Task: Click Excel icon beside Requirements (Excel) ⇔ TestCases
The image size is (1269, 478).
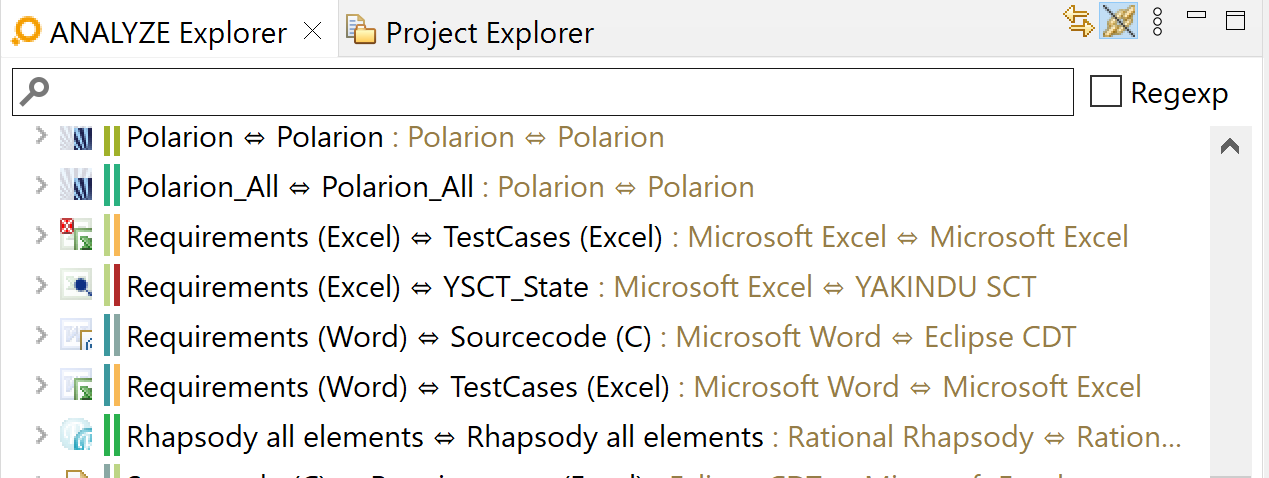Action: [76, 236]
